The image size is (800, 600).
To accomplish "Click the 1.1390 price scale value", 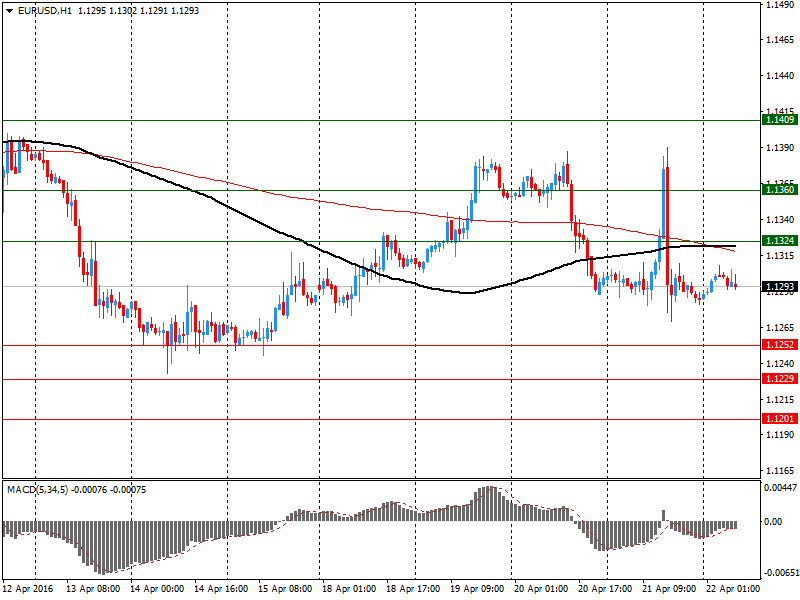I will coord(780,147).
